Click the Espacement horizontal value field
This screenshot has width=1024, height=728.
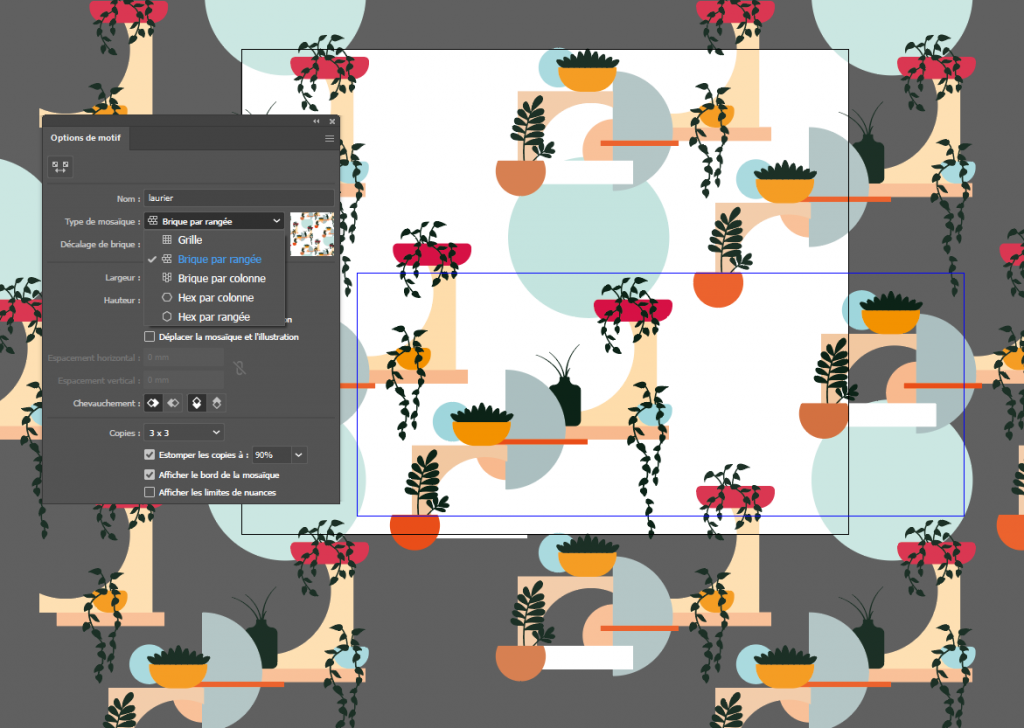point(184,357)
